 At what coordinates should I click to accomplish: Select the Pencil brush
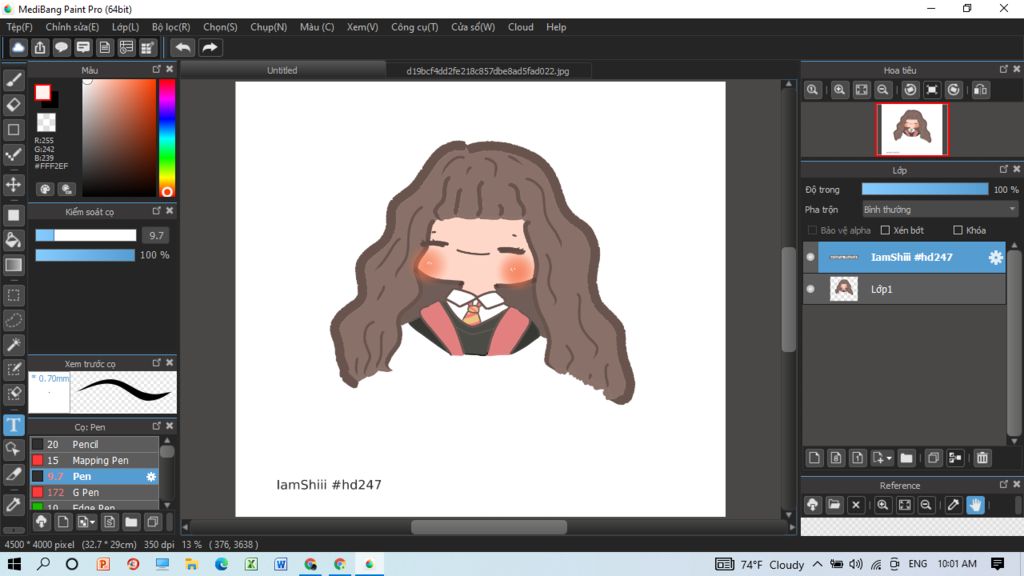pos(94,444)
